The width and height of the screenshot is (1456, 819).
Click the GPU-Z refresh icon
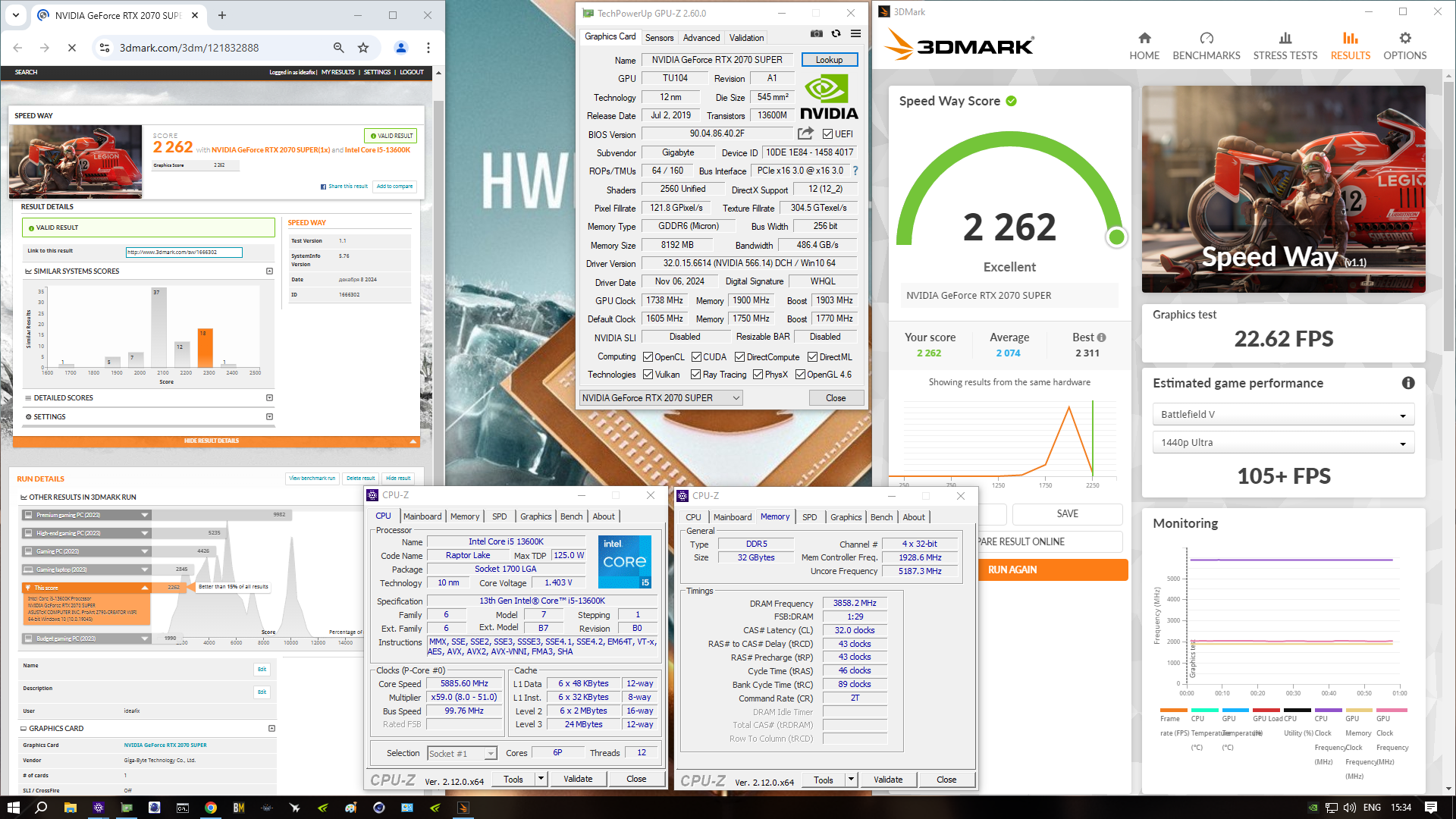pyautogui.click(x=836, y=34)
